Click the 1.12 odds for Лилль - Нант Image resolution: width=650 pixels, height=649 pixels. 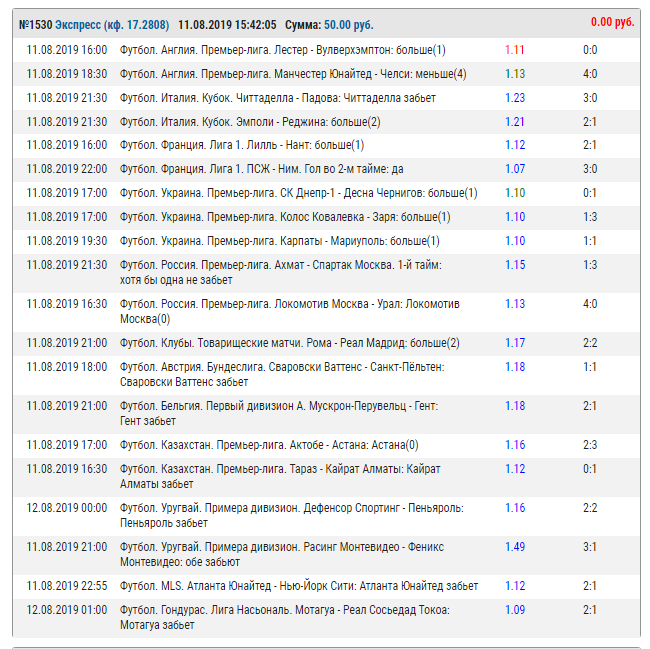click(x=515, y=145)
